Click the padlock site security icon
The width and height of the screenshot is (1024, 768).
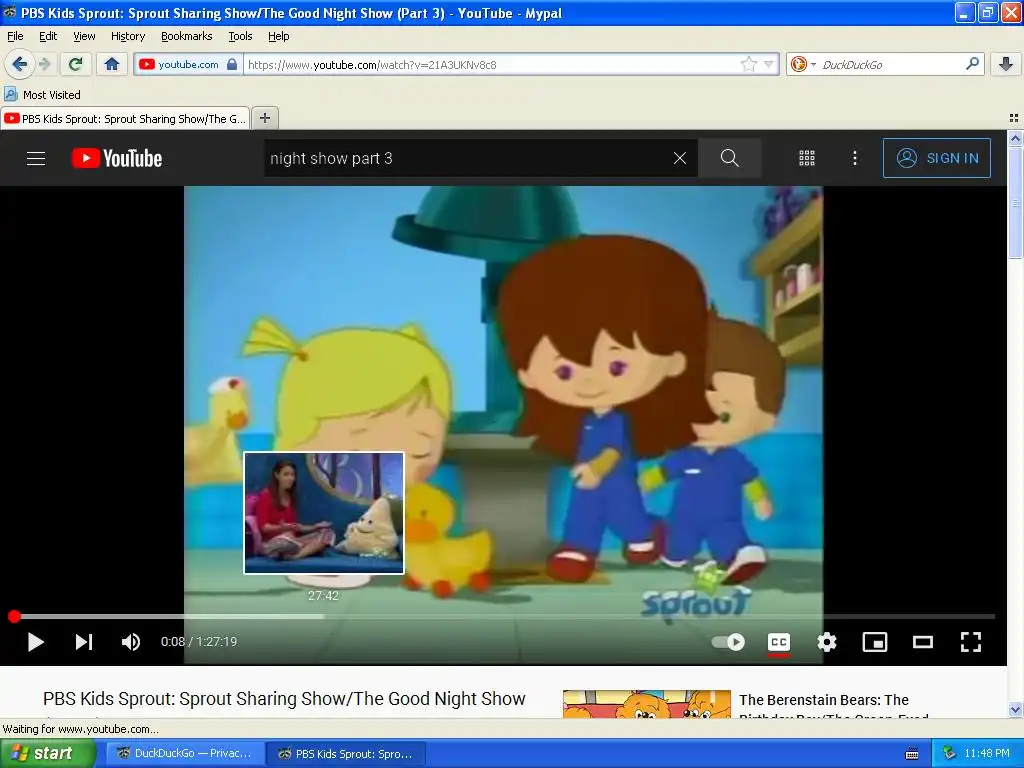click(231, 64)
